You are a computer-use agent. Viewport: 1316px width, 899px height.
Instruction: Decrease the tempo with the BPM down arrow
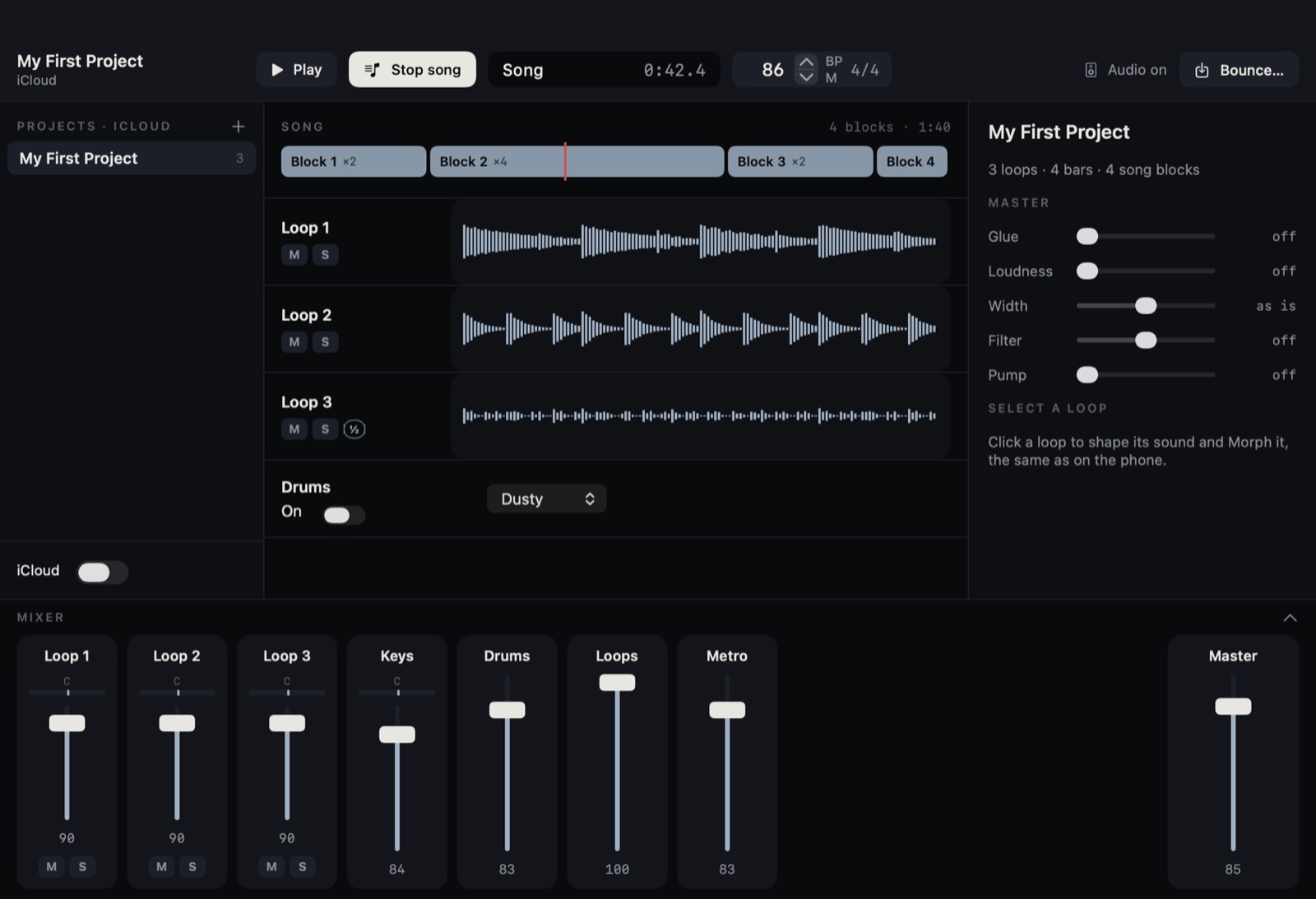pos(806,76)
